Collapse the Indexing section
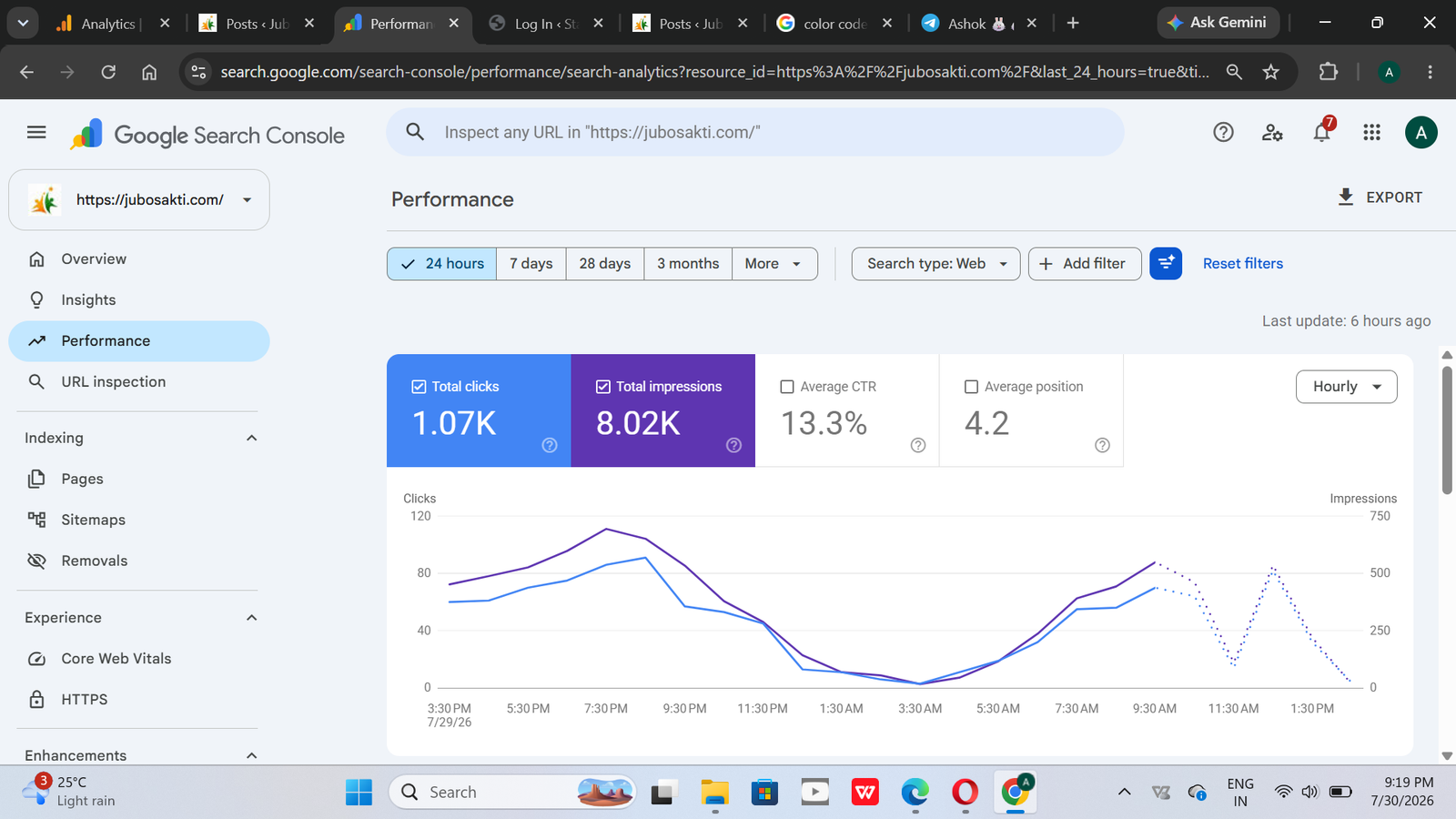 (x=252, y=438)
